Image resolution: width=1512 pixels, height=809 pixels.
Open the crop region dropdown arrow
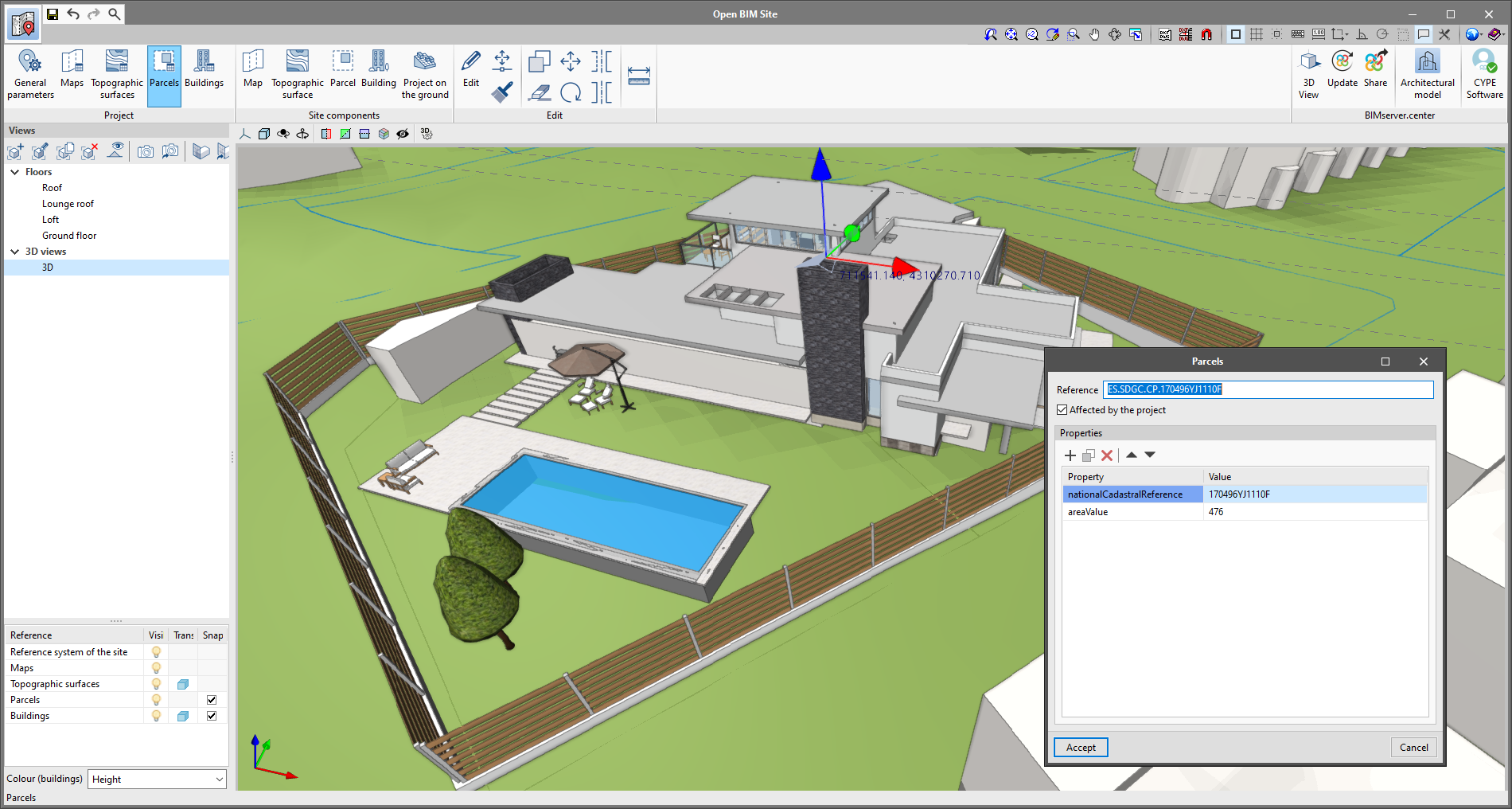(1346, 34)
